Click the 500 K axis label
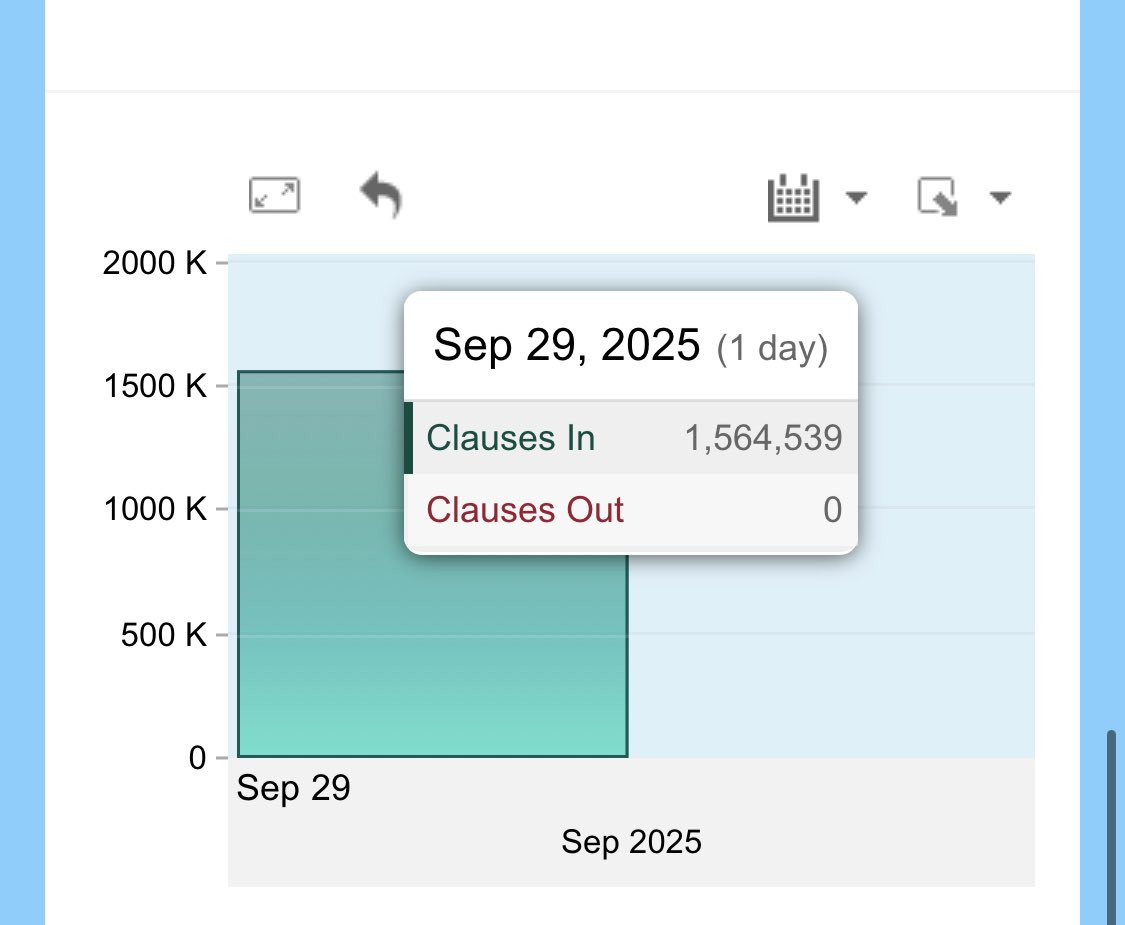This screenshot has height=925, width=1125. tap(164, 635)
